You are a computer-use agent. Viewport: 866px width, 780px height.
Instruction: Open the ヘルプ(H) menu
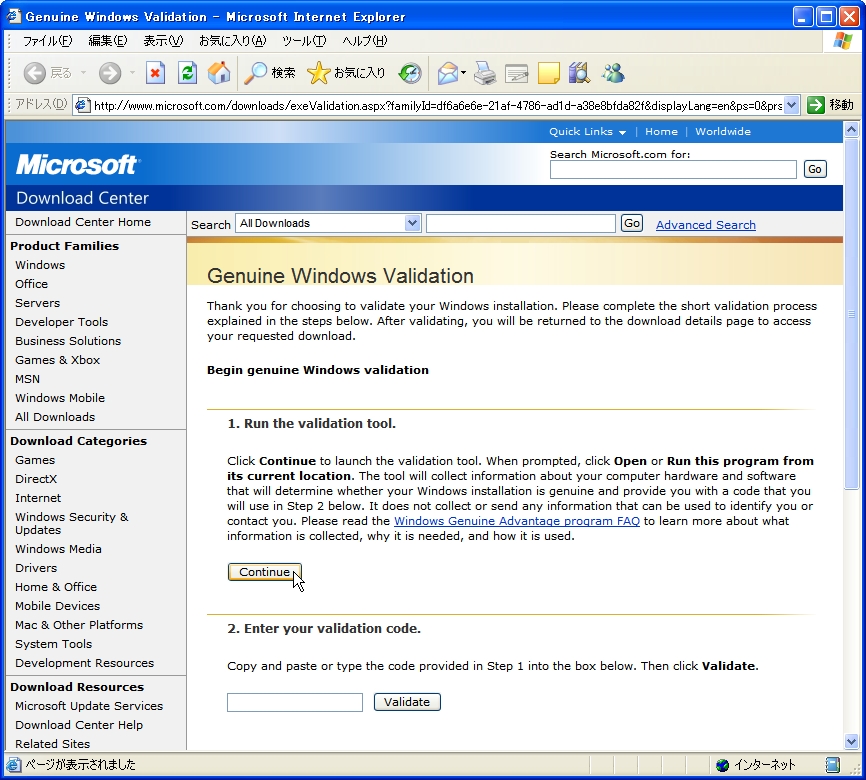click(x=365, y=41)
